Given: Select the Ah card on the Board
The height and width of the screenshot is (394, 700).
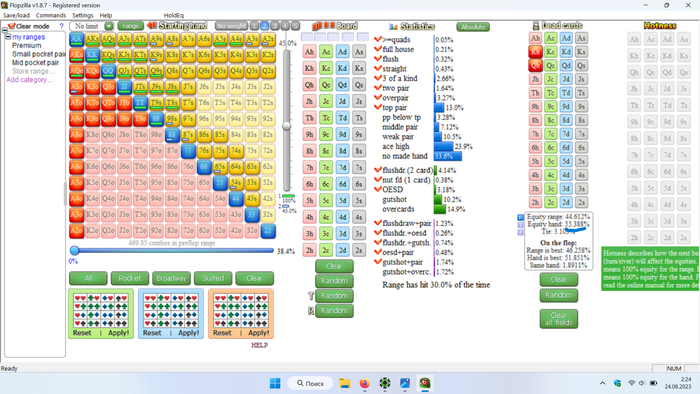Looking at the screenshot, I should point(309,52).
